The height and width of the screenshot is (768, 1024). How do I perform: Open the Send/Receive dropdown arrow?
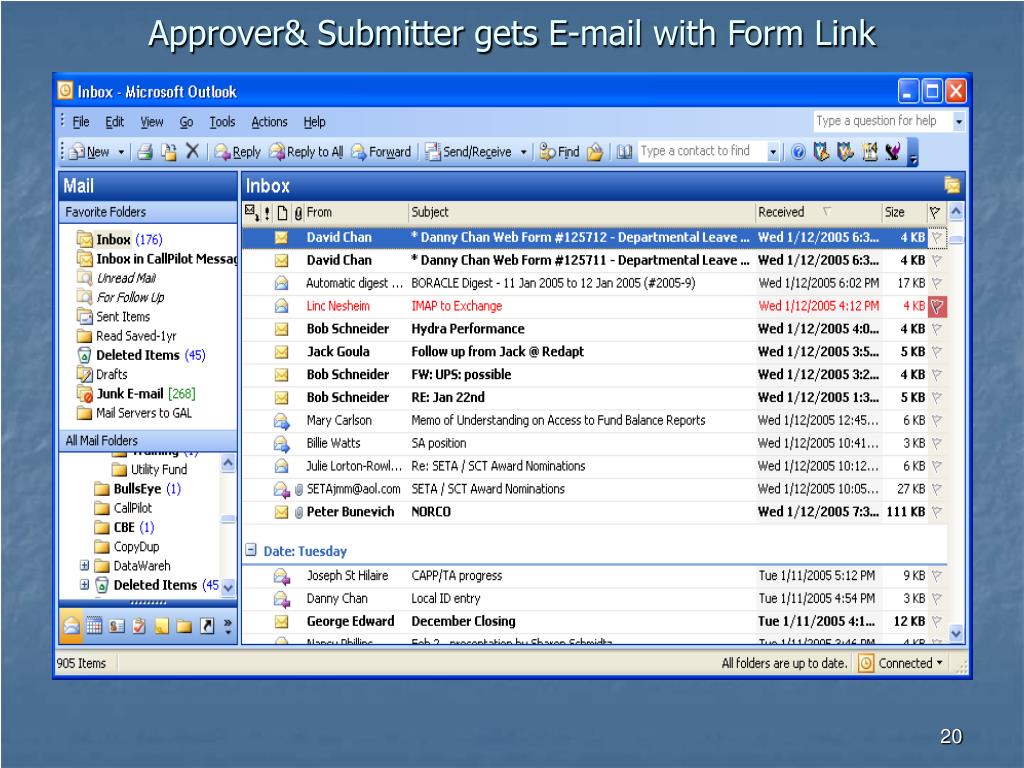pyautogui.click(x=523, y=152)
